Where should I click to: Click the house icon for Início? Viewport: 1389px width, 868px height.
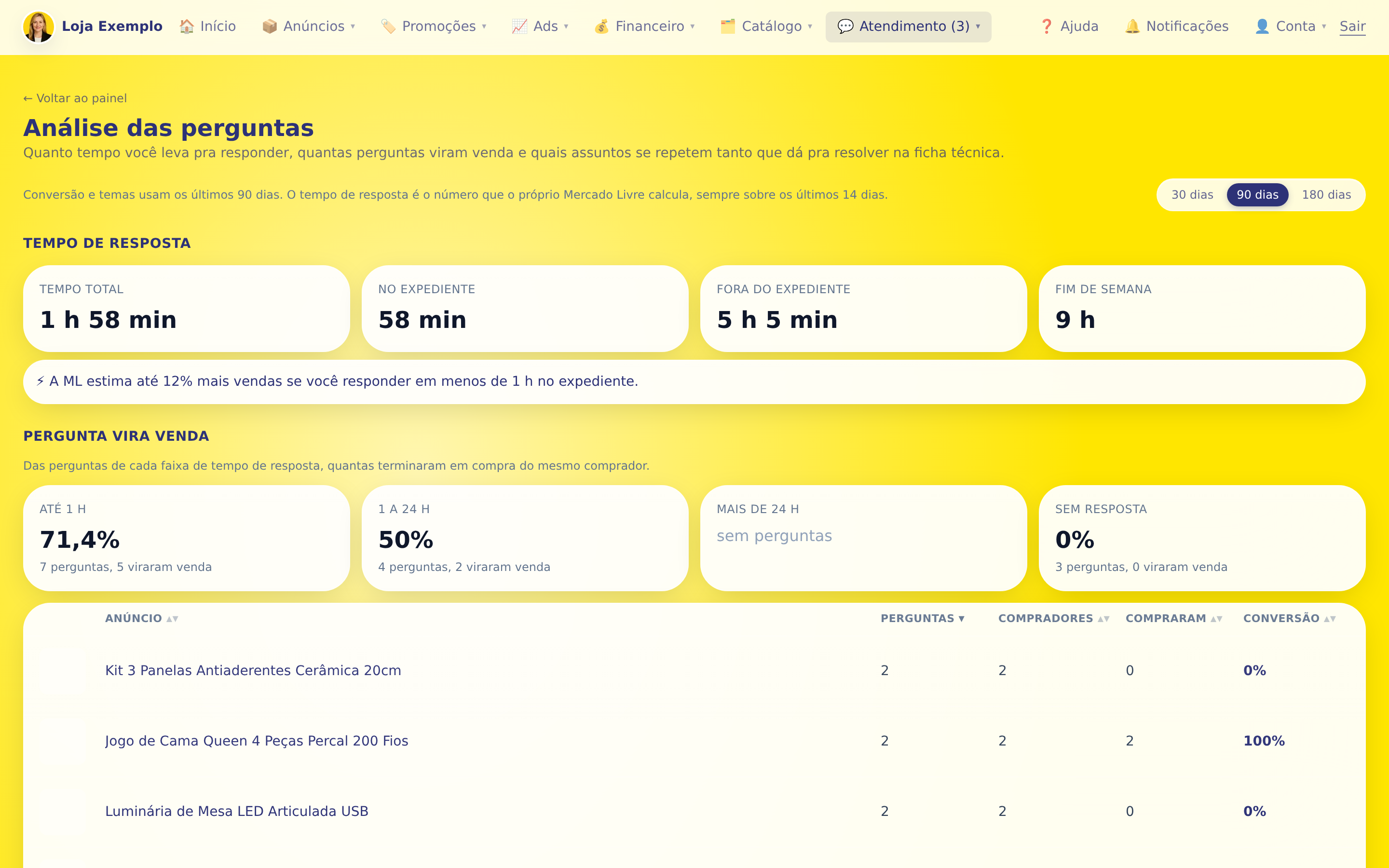187,27
